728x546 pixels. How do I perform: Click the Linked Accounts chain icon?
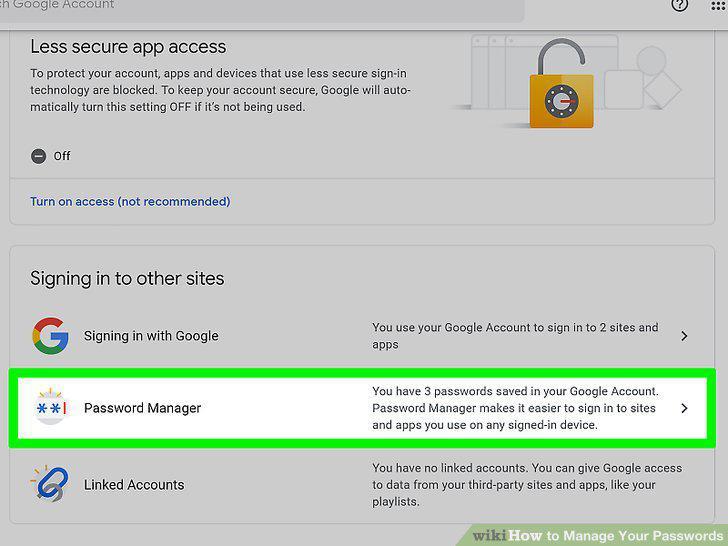click(50, 484)
